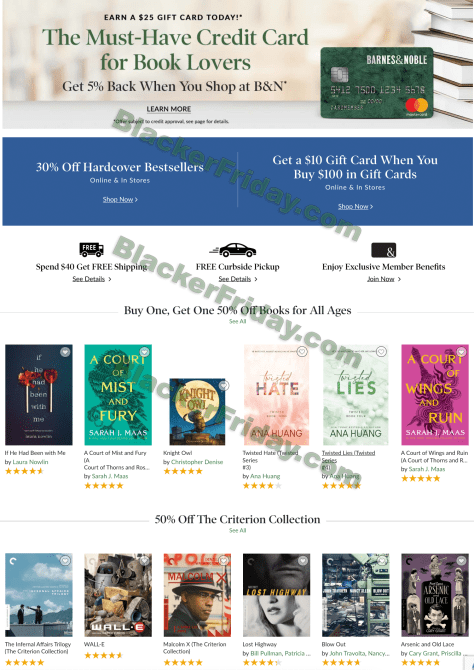Add Twisted Lies to wishlist via heart icon

click(x=381, y=352)
